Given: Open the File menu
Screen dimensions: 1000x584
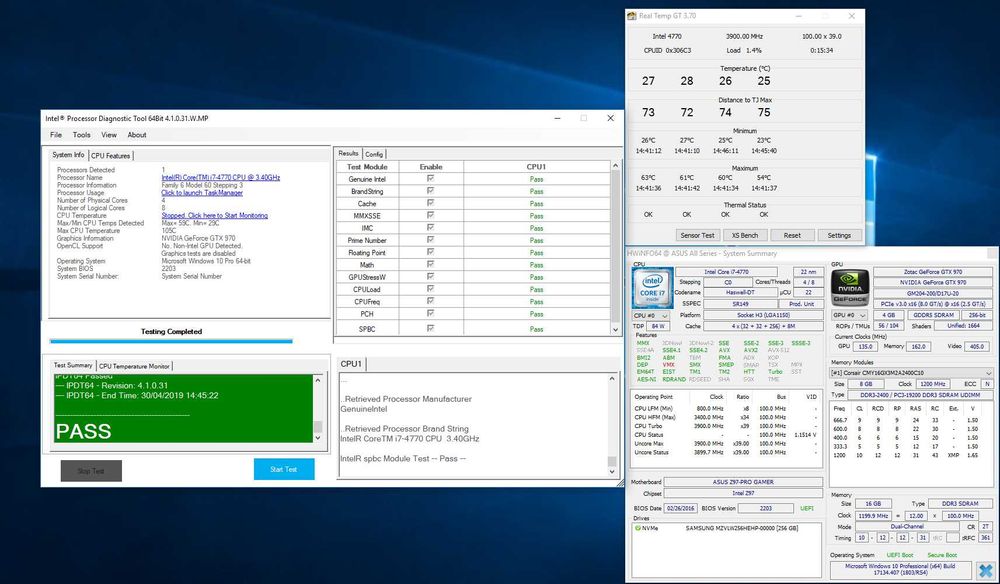Looking at the screenshot, I should pos(56,135).
